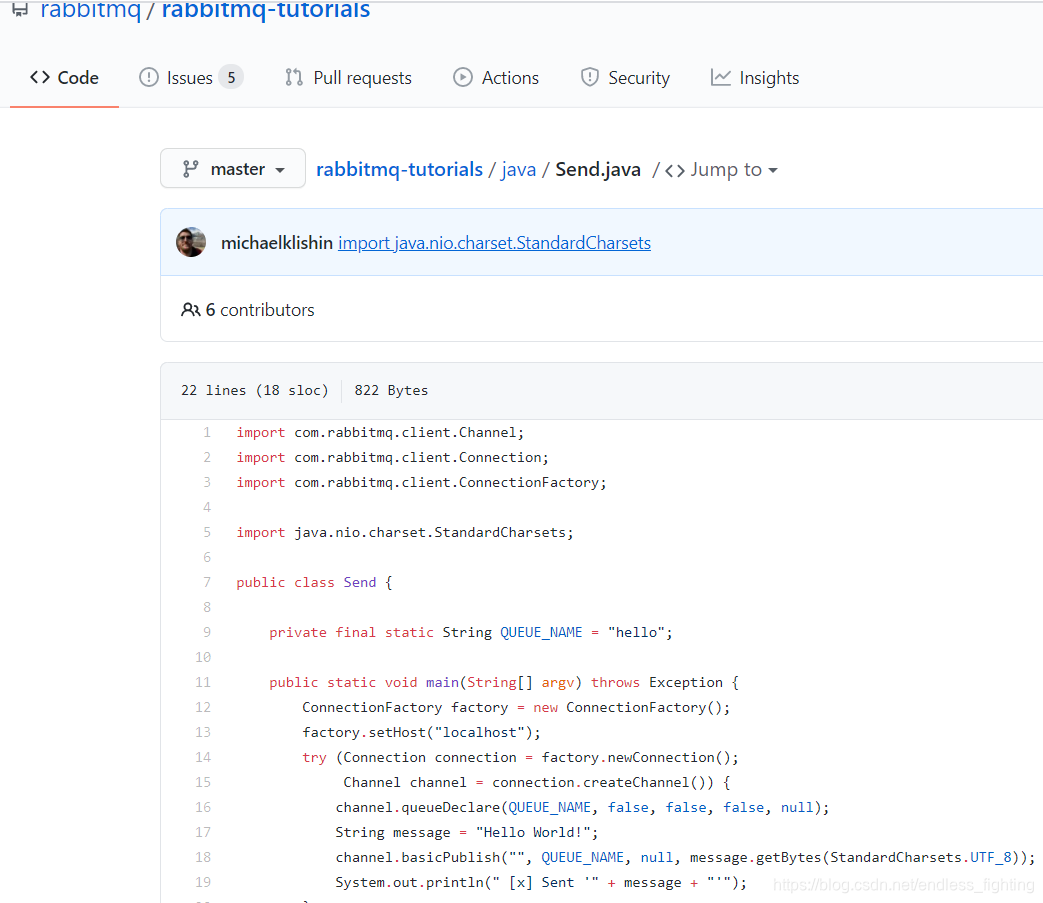This screenshot has height=903, width=1043.
Task: Open the Jump to dropdown
Action: pyautogui.click(x=721, y=170)
